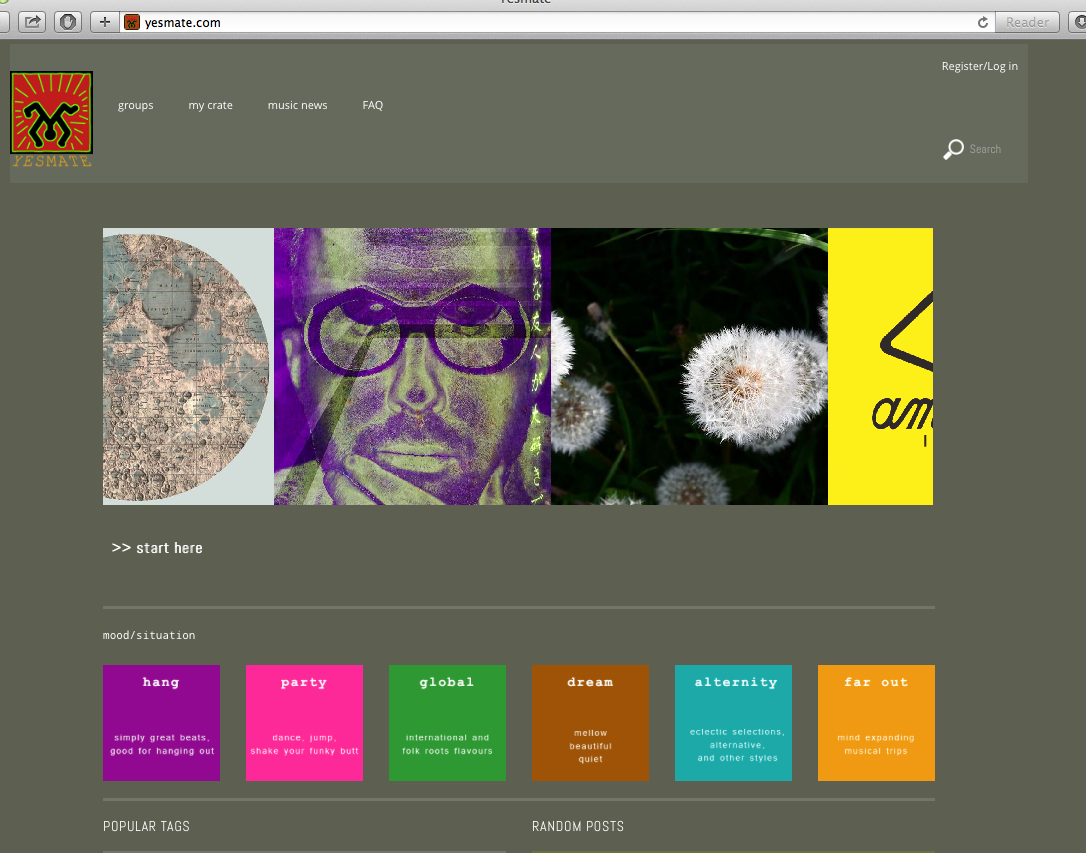Open the teal alternity mood tile
The width and height of the screenshot is (1086, 853).
[x=733, y=722]
